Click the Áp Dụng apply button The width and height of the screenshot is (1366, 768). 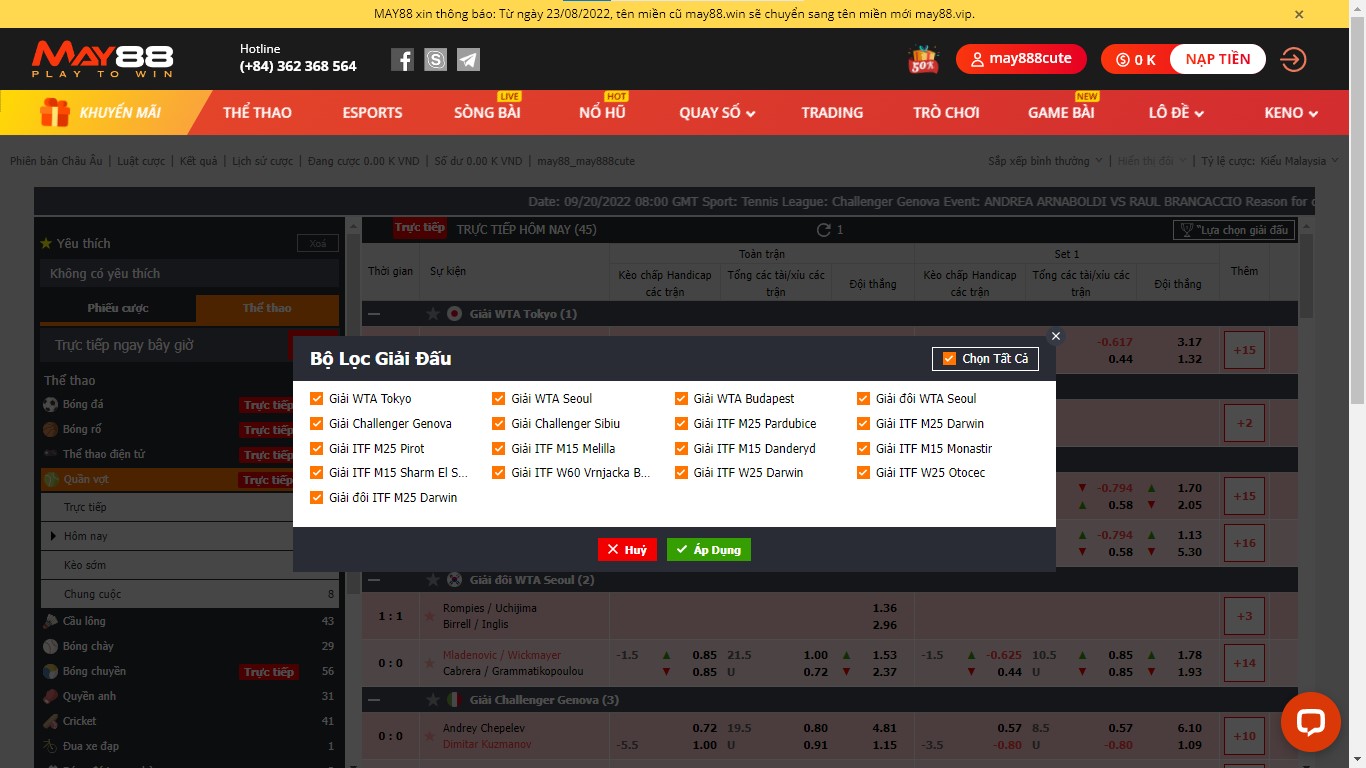click(708, 550)
